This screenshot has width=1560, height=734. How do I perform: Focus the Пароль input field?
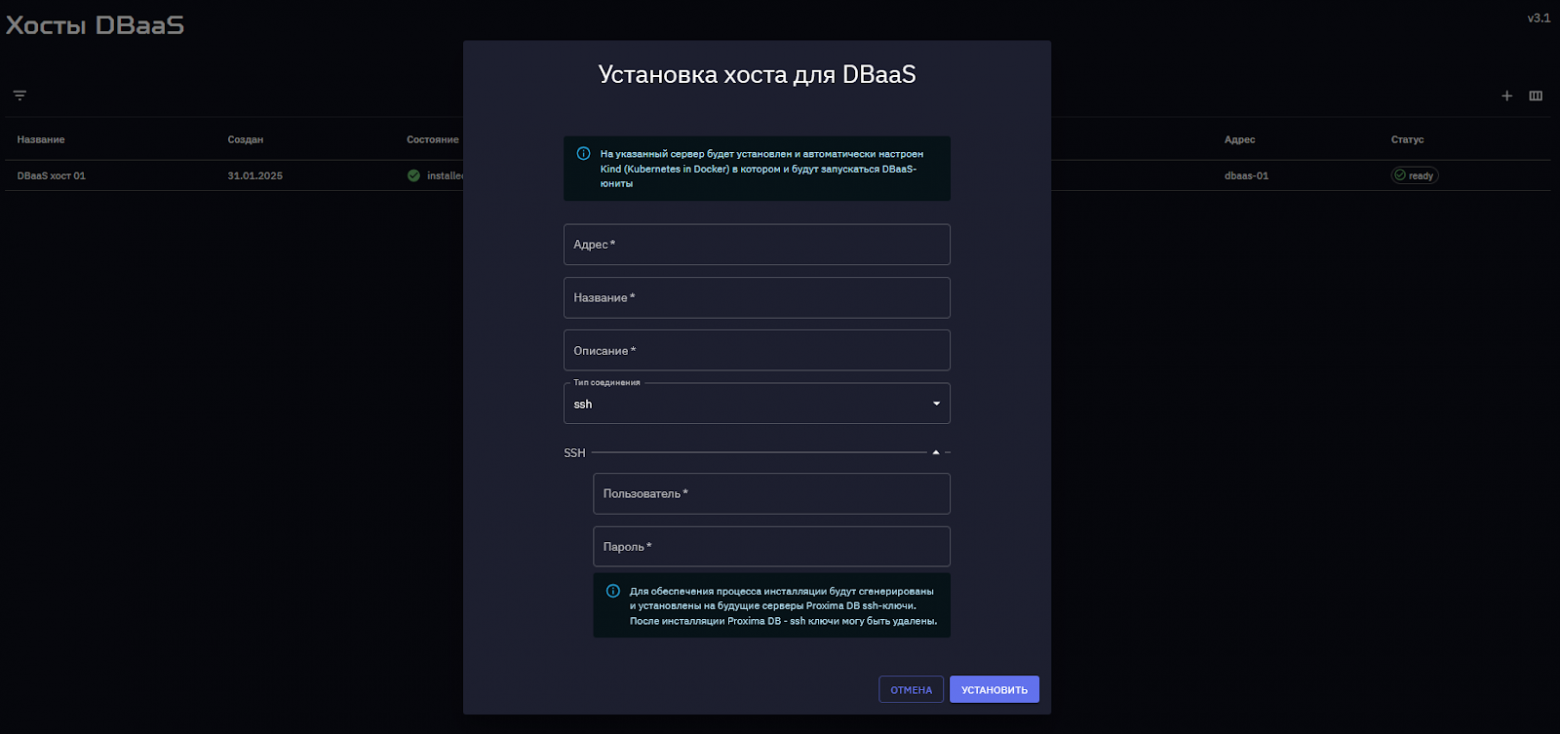pyautogui.click(x=772, y=547)
